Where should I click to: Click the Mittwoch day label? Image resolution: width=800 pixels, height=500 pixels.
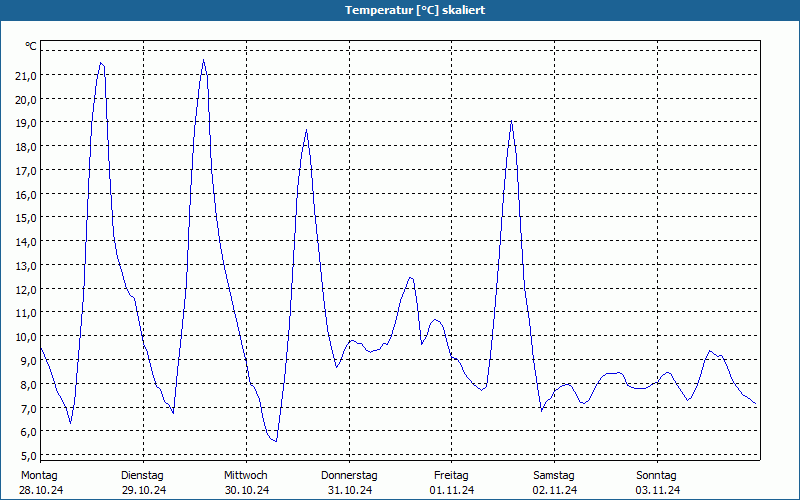[245, 476]
